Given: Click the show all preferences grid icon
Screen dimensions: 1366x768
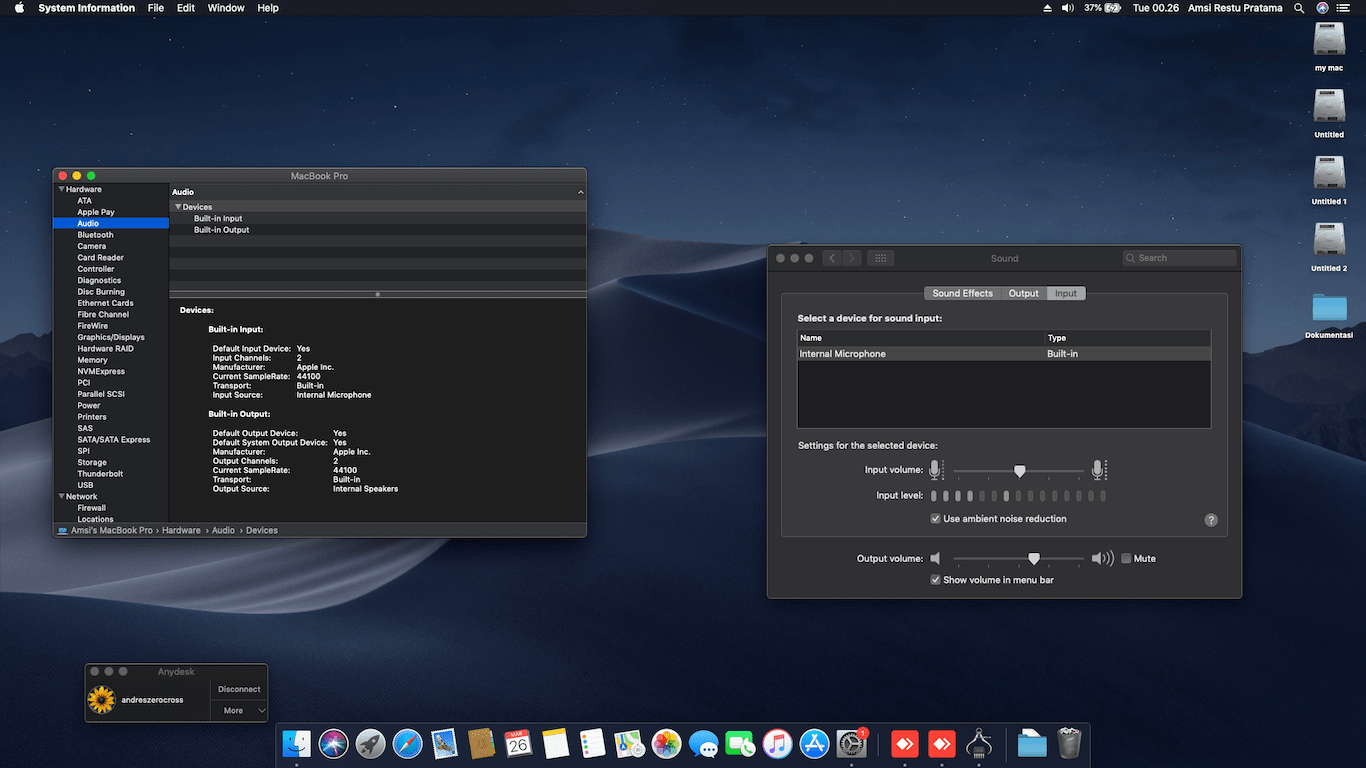Looking at the screenshot, I should pyautogui.click(x=880, y=258).
